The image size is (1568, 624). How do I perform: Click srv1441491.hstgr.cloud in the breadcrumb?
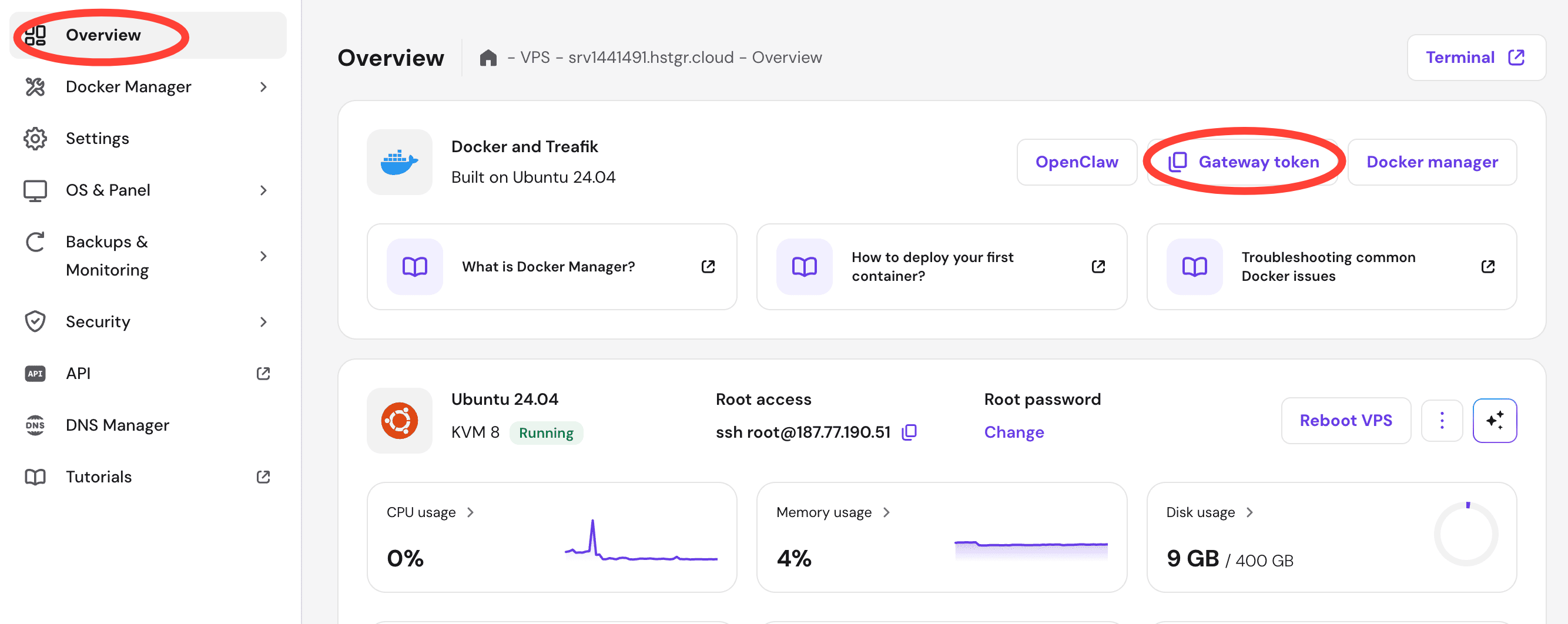651,57
